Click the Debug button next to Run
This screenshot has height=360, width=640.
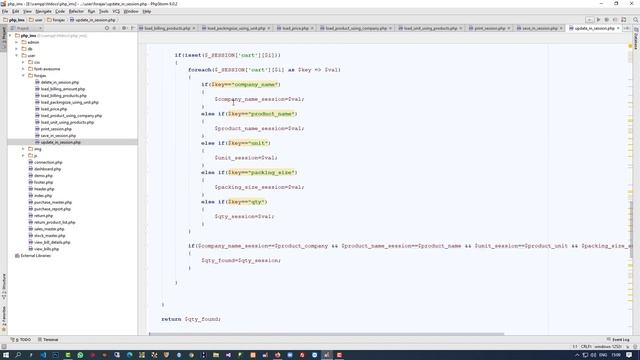[607, 20]
